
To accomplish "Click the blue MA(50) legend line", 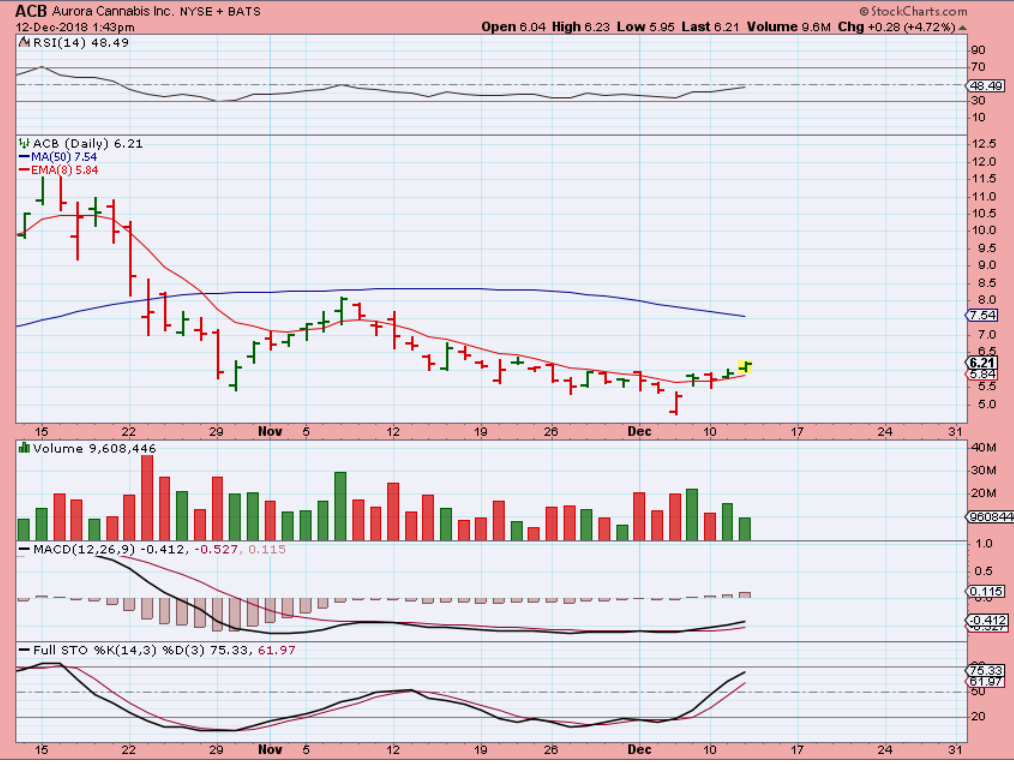I will (25, 157).
